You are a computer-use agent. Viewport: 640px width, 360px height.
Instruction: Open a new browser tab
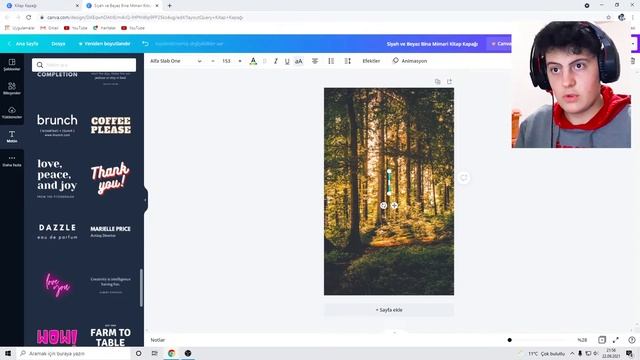(169, 6)
